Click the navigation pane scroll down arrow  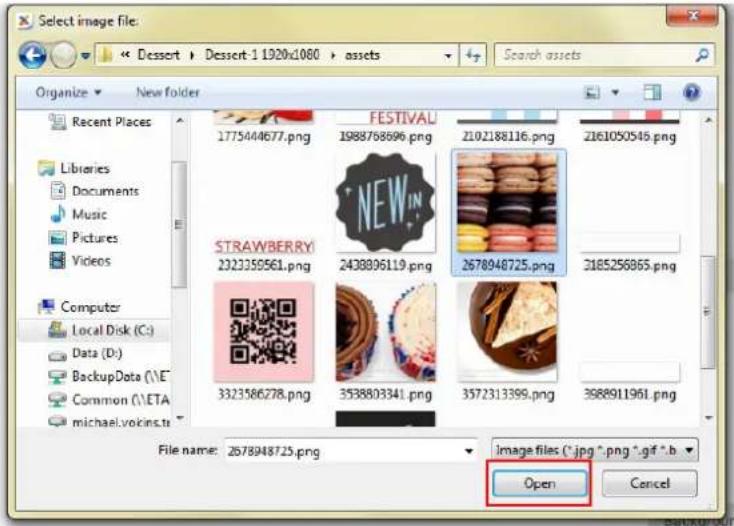pos(179,417)
